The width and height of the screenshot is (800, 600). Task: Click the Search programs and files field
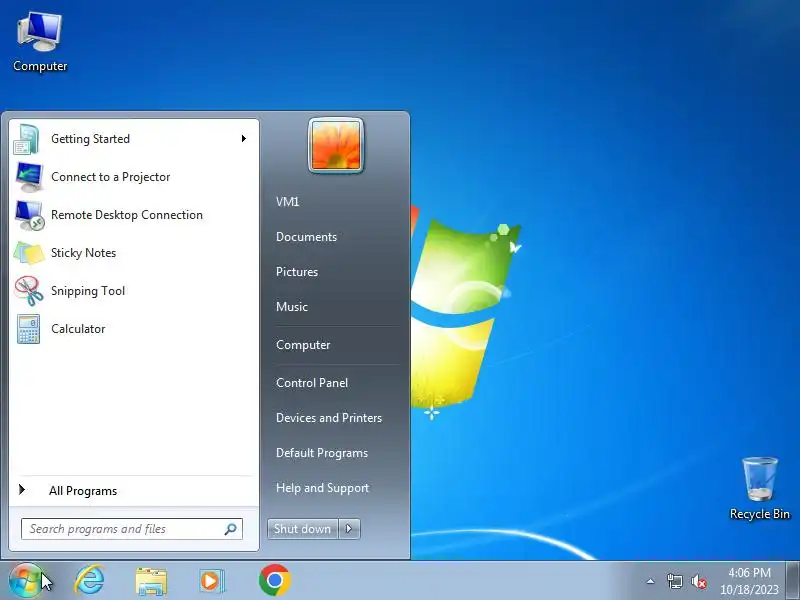click(x=132, y=529)
